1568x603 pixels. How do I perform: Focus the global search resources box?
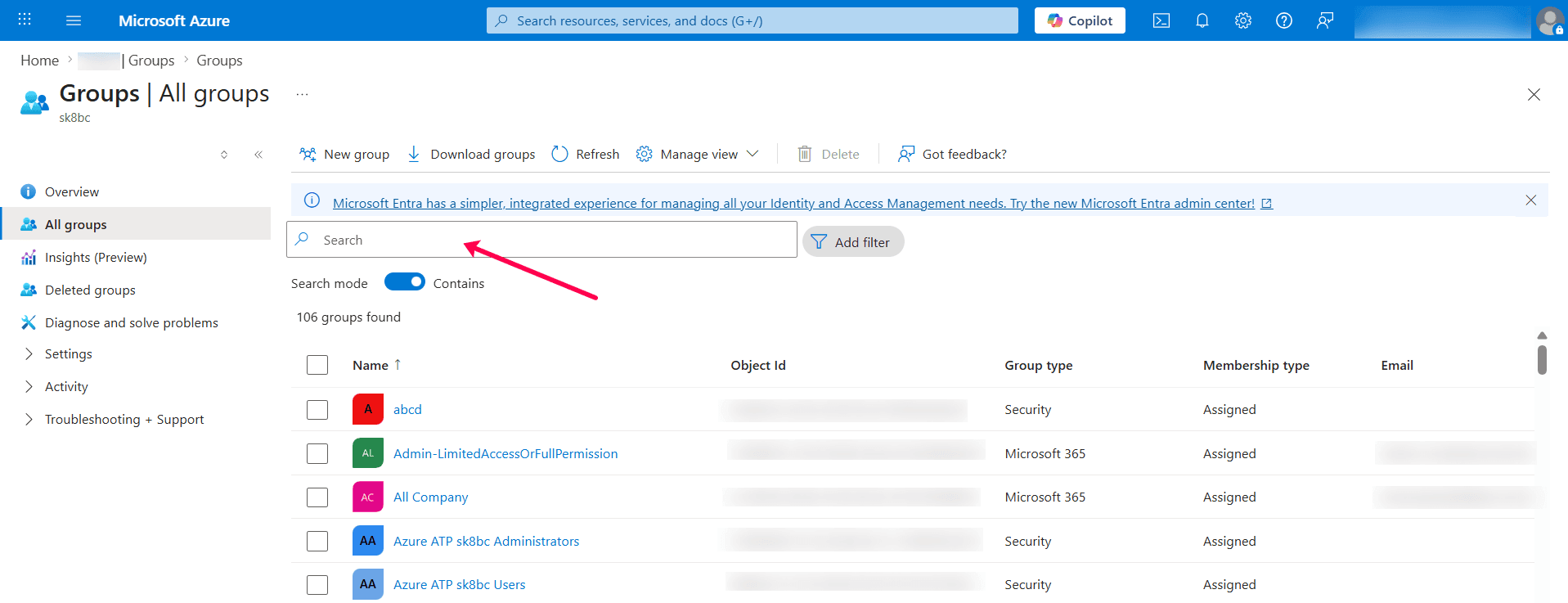pos(753,20)
